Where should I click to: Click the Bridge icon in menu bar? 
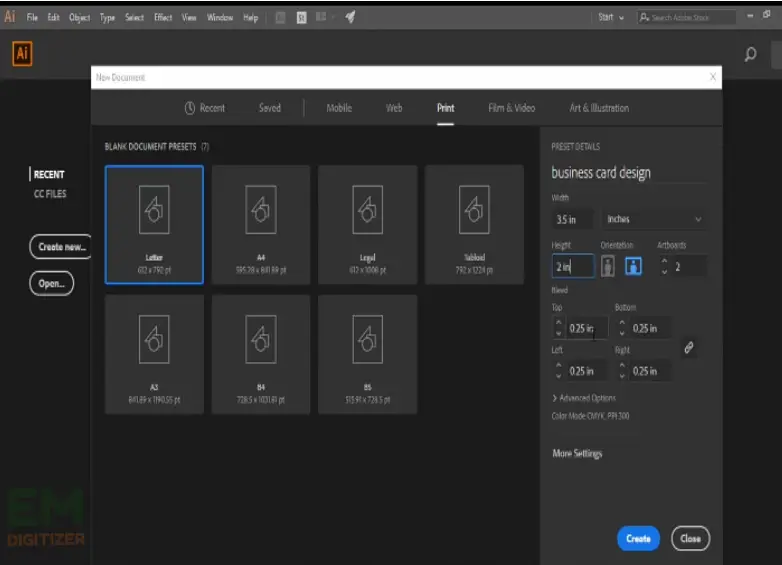(x=280, y=17)
